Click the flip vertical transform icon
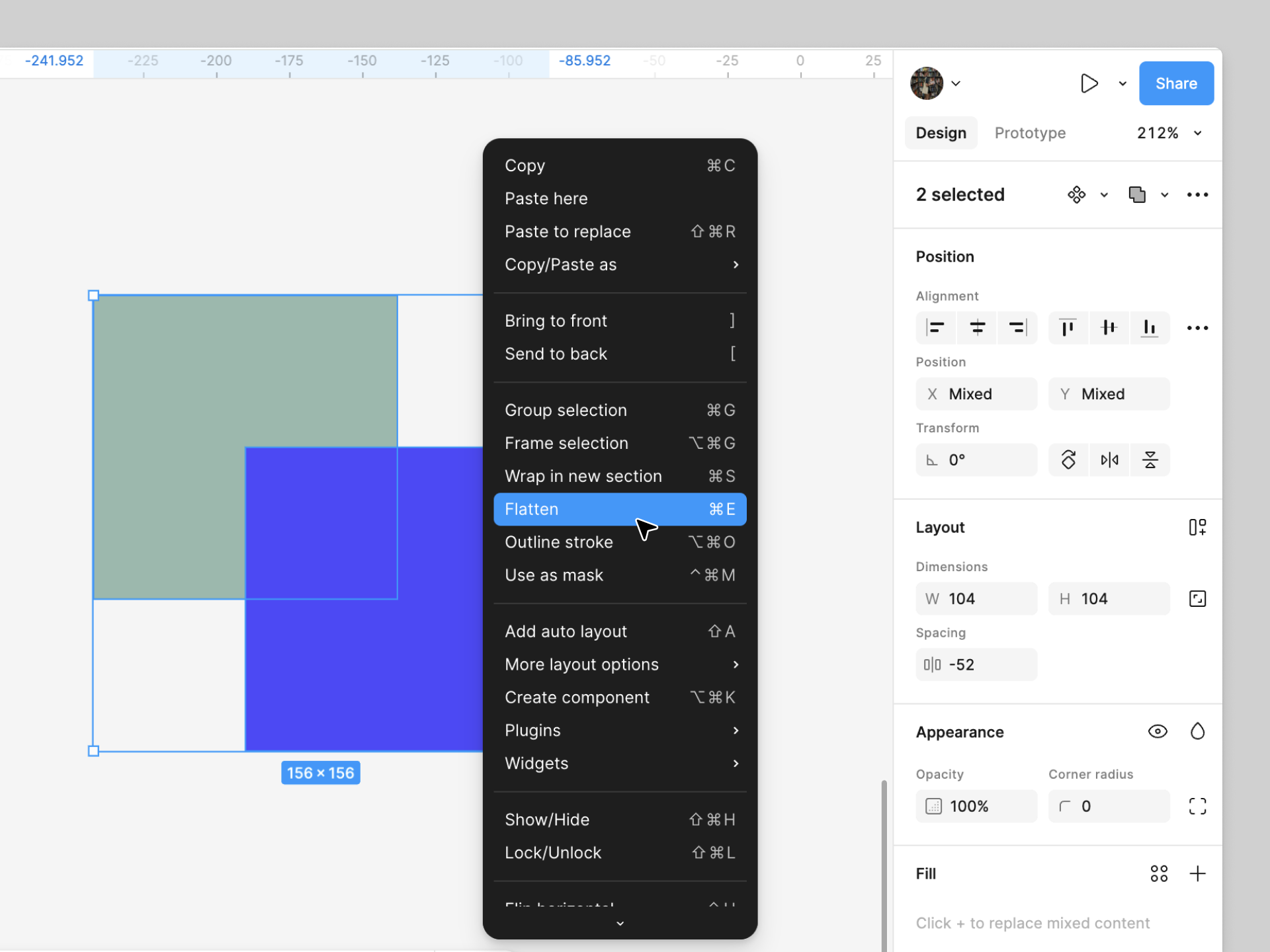Image resolution: width=1270 pixels, height=952 pixels. pos(1151,460)
